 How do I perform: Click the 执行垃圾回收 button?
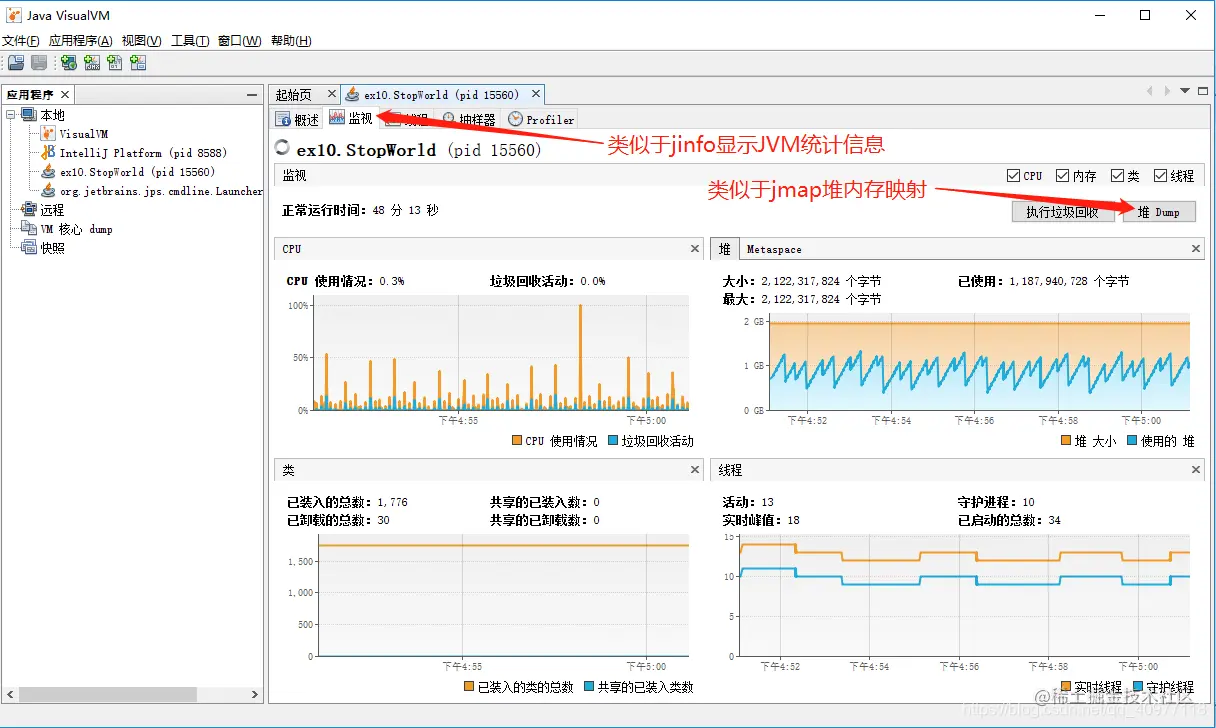tap(1063, 212)
